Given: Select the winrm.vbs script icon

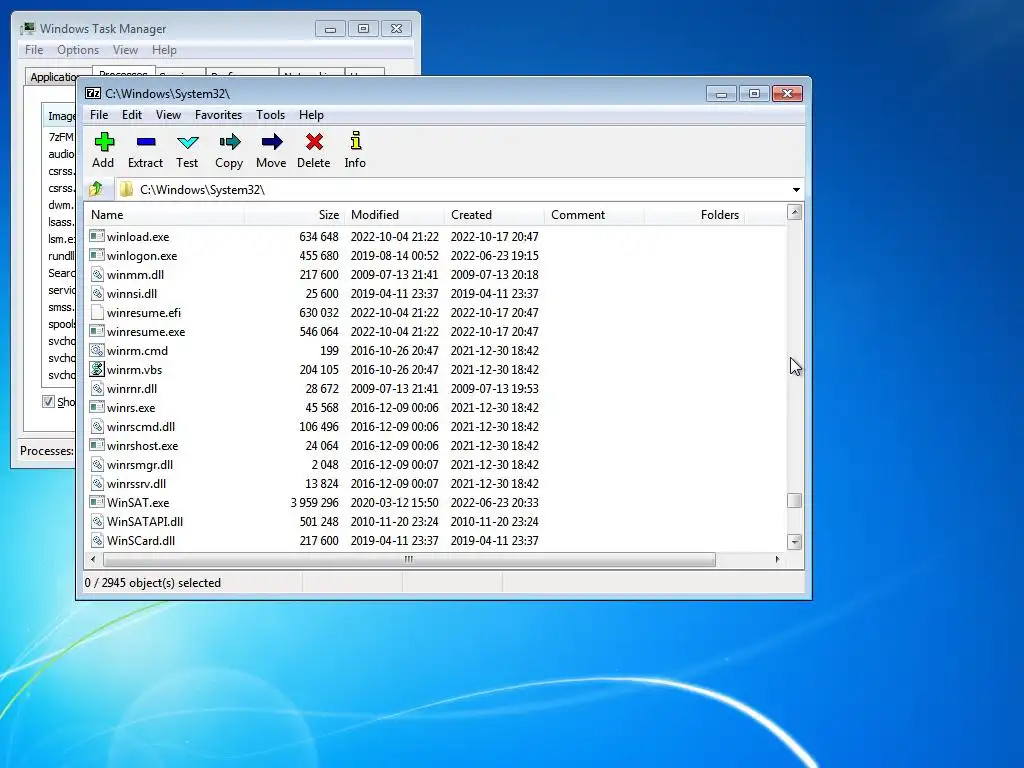Looking at the screenshot, I should tap(97, 369).
